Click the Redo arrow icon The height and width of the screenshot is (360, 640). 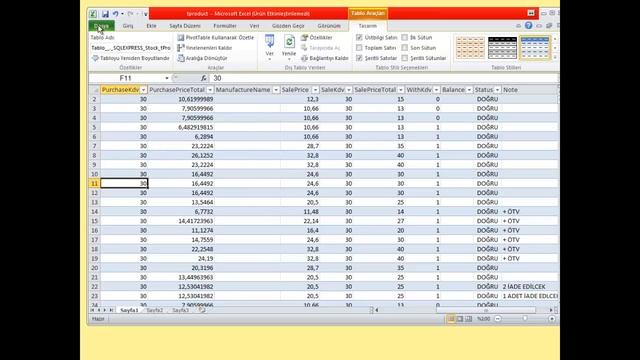point(130,14)
